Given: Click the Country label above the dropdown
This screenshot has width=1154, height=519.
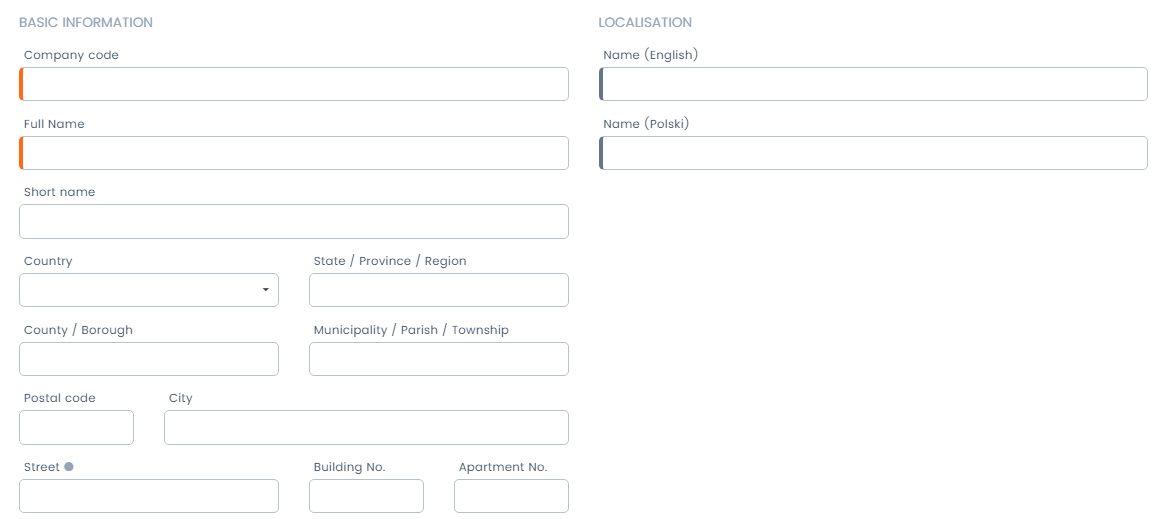Looking at the screenshot, I should point(48,261).
